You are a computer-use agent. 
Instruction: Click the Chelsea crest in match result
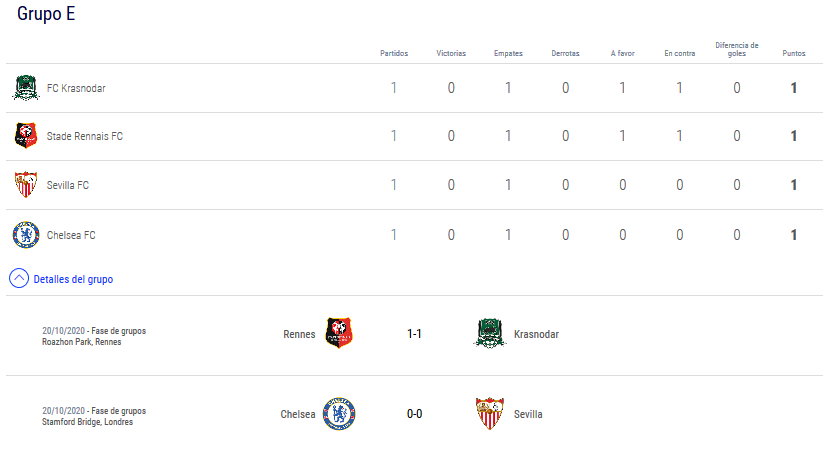[339, 414]
